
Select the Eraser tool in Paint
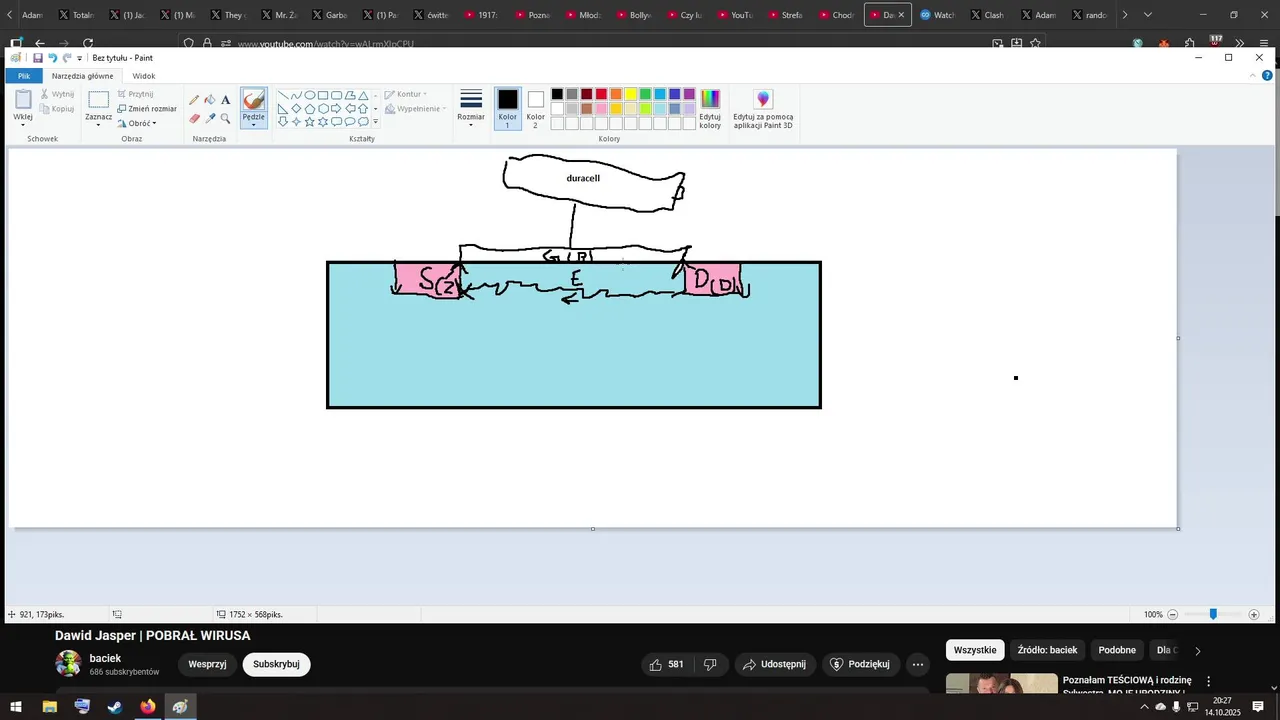(x=194, y=118)
